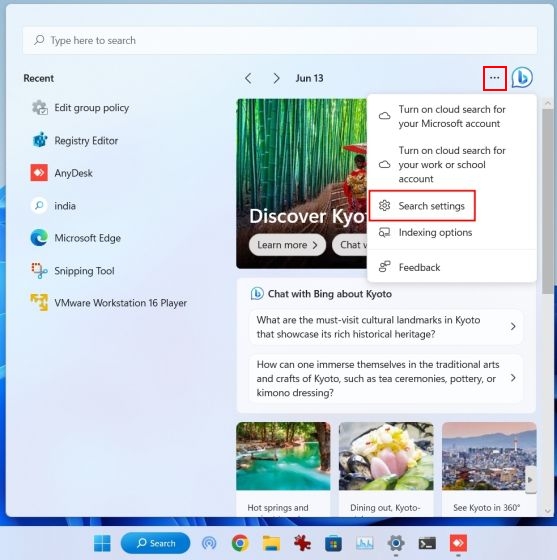Open Google Chrome from taskbar
557x560 pixels.
(x=240, y=544)
